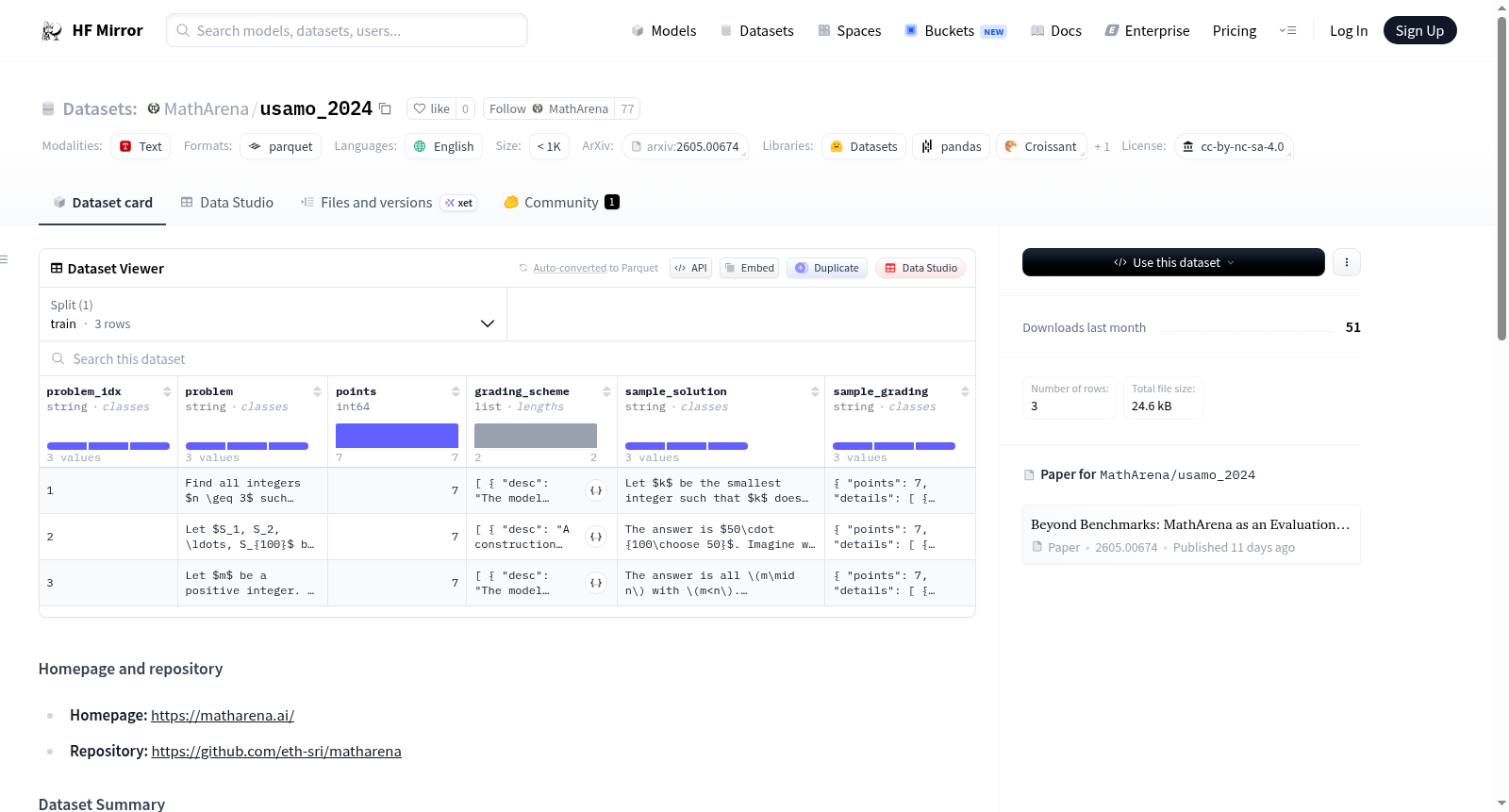1509x812 pixels.
Task: Go to Datasets in the navigation
Action: click(x=757, y=31)
